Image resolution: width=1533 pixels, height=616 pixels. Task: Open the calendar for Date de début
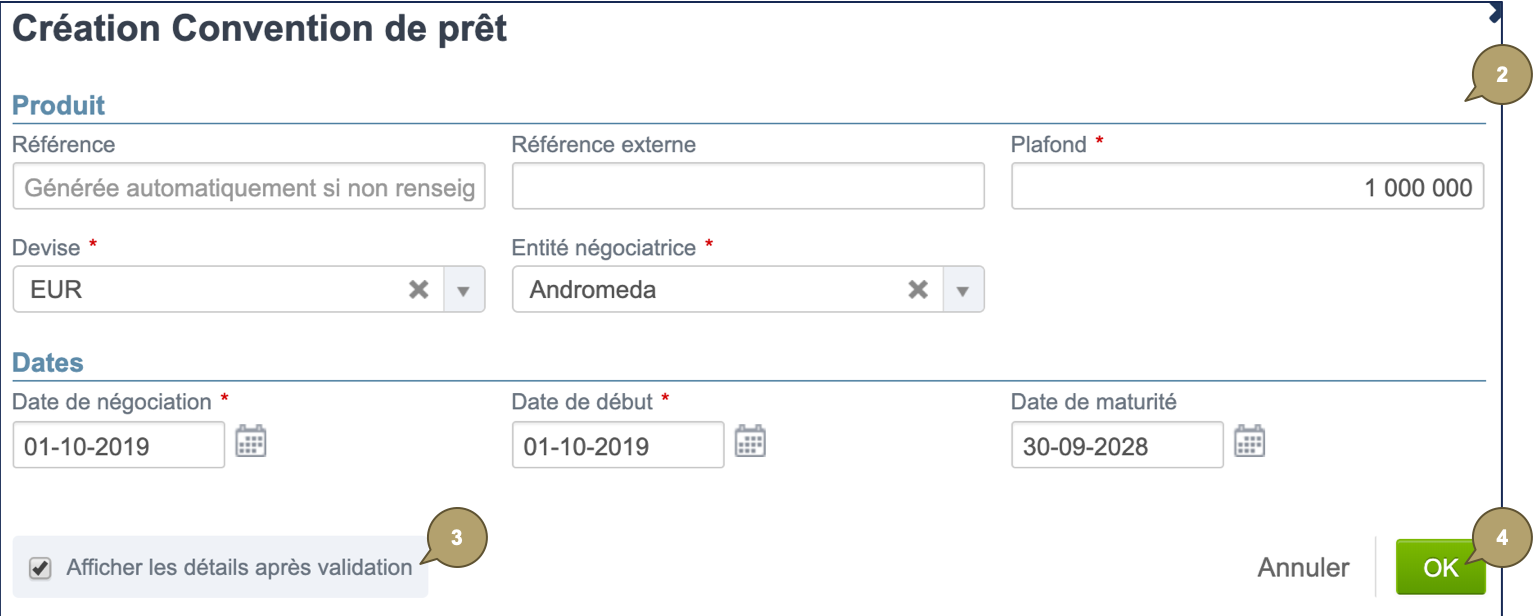tap(751, 441)
